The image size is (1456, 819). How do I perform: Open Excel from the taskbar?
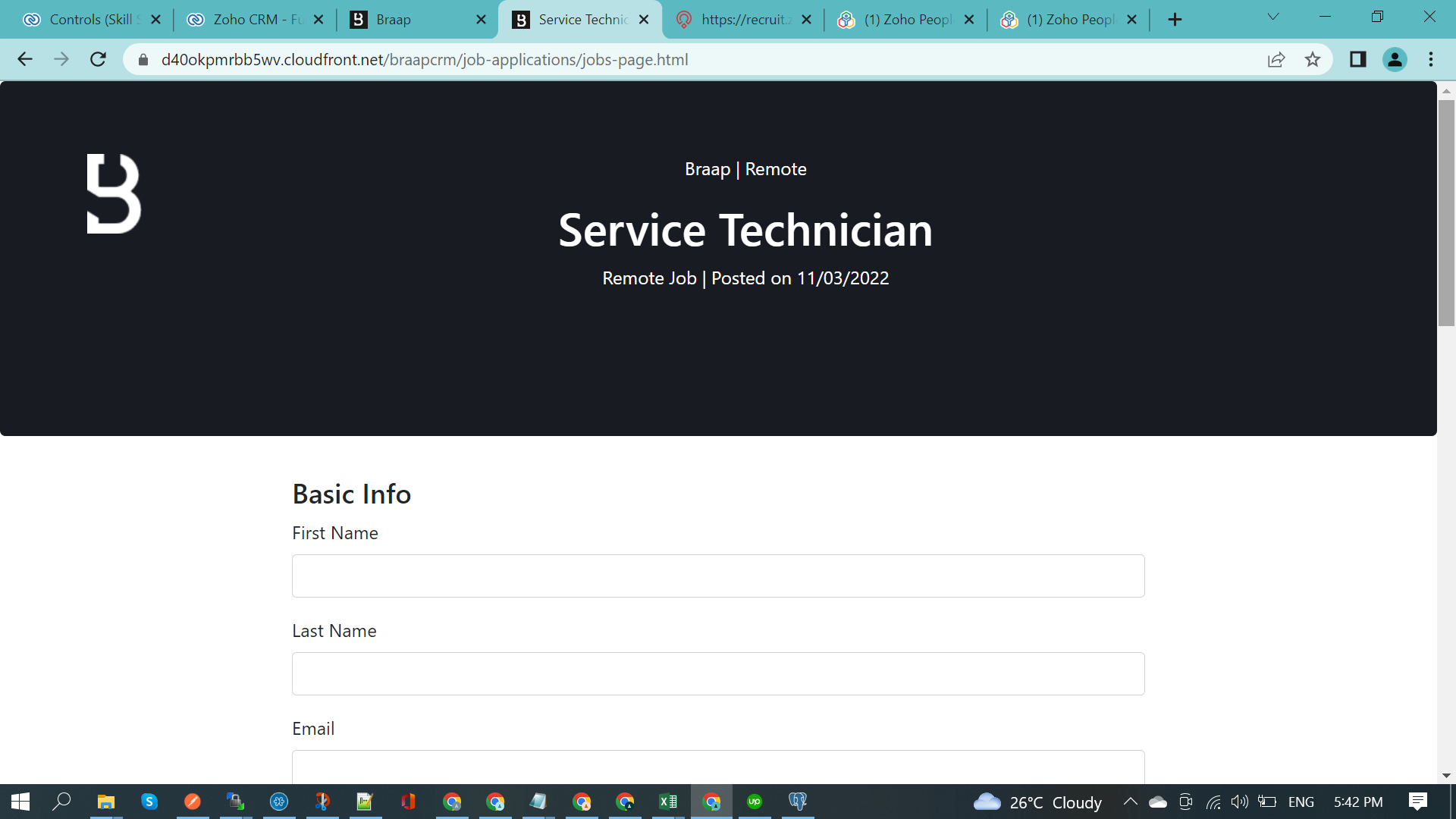coord(668,802)
